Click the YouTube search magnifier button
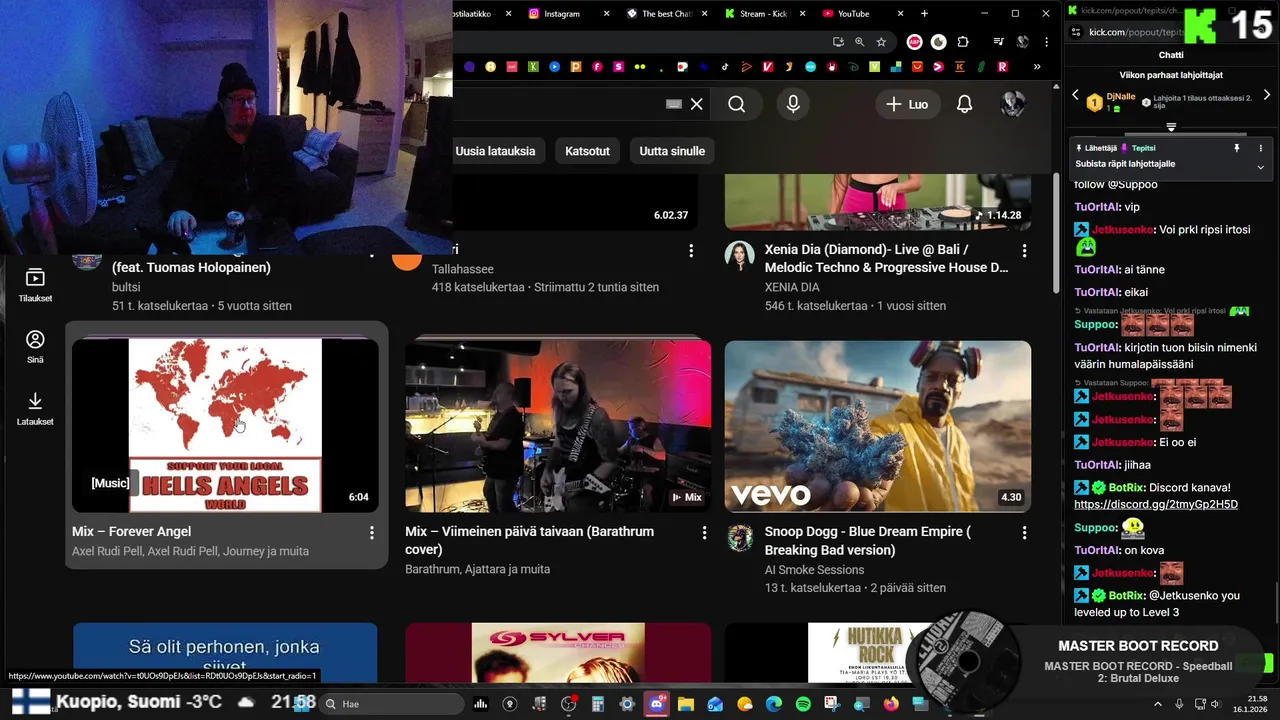This screenshot has width=1280, height=720. 737,104
